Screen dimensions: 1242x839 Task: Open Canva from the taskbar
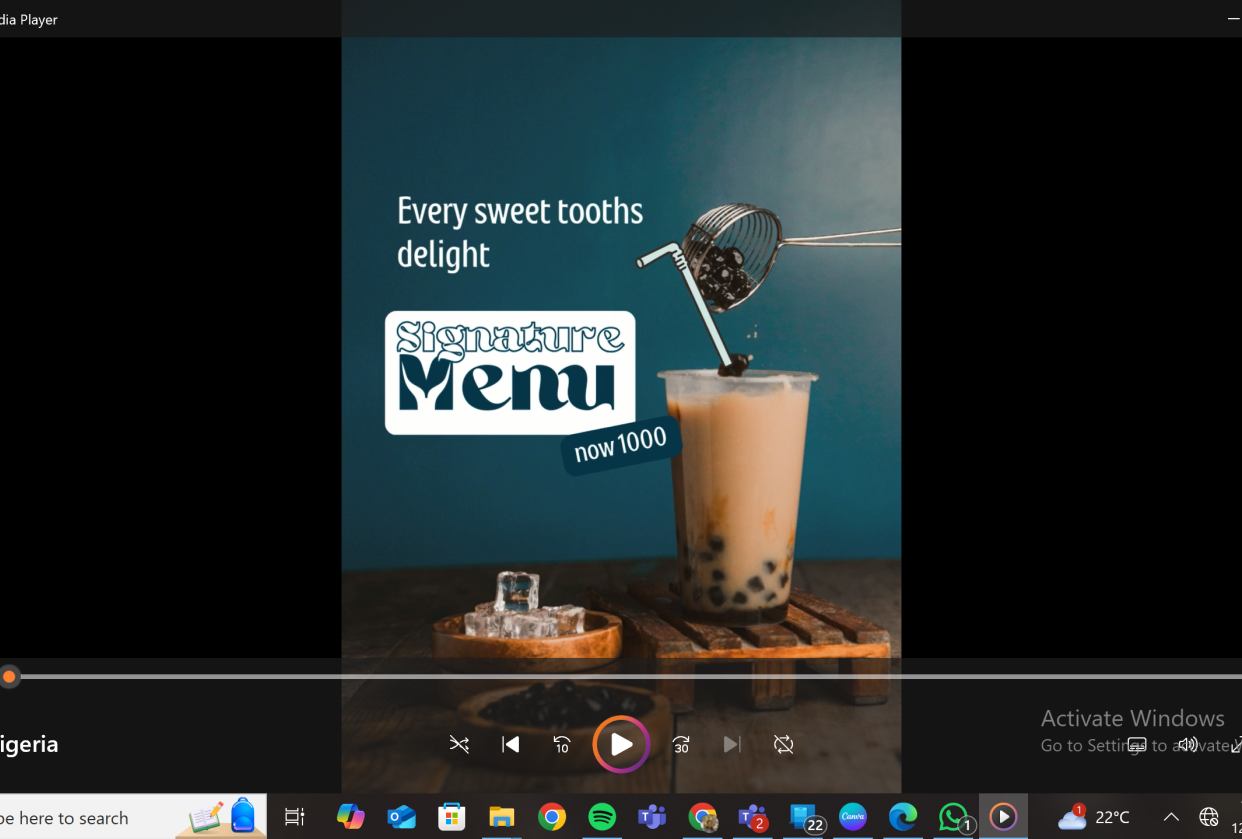(853, 817)
